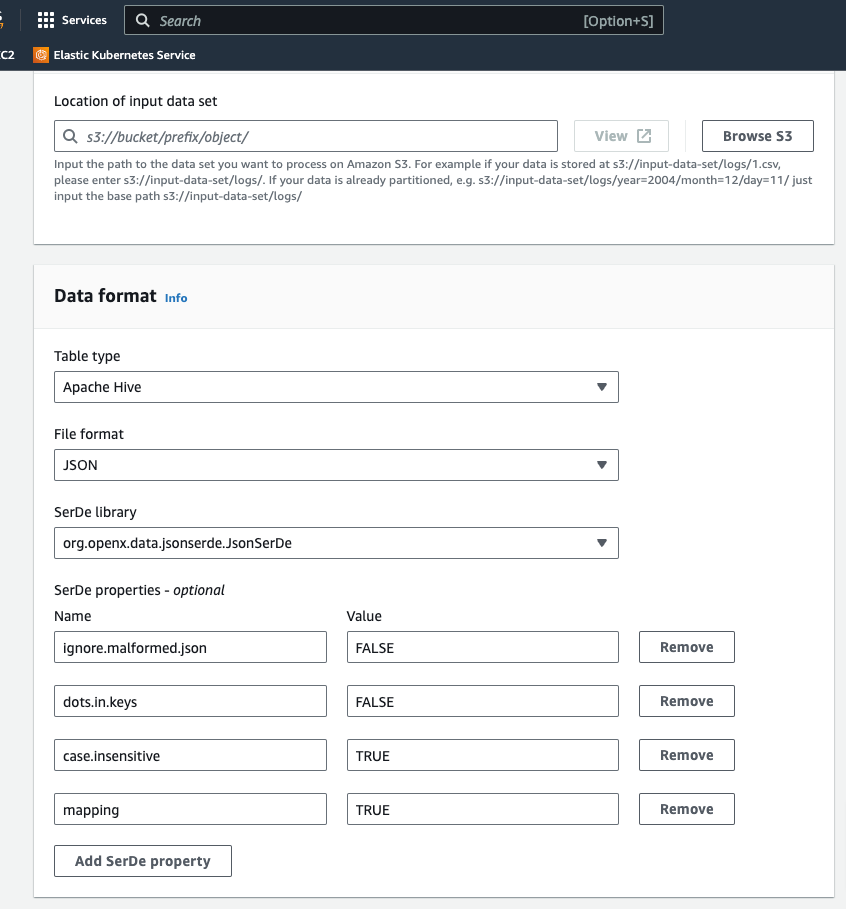
Task: Click the search icon in S3 location field
Action: tap(70, 136)
